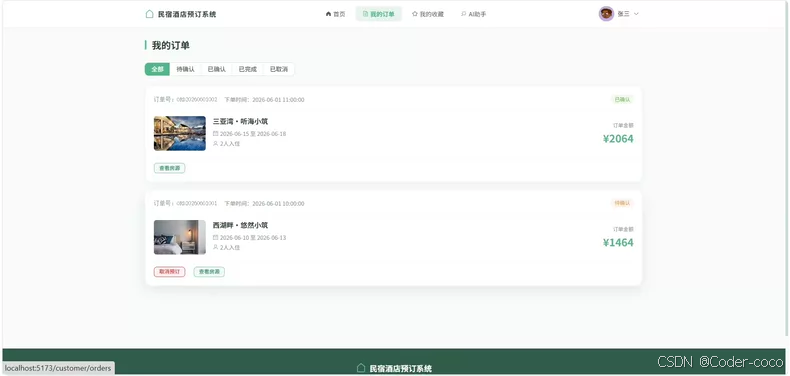The width and height of the screenshot is (790, 376).
Task: Open the 三亚湾 pool villa thumbnail
Action: 180,134
